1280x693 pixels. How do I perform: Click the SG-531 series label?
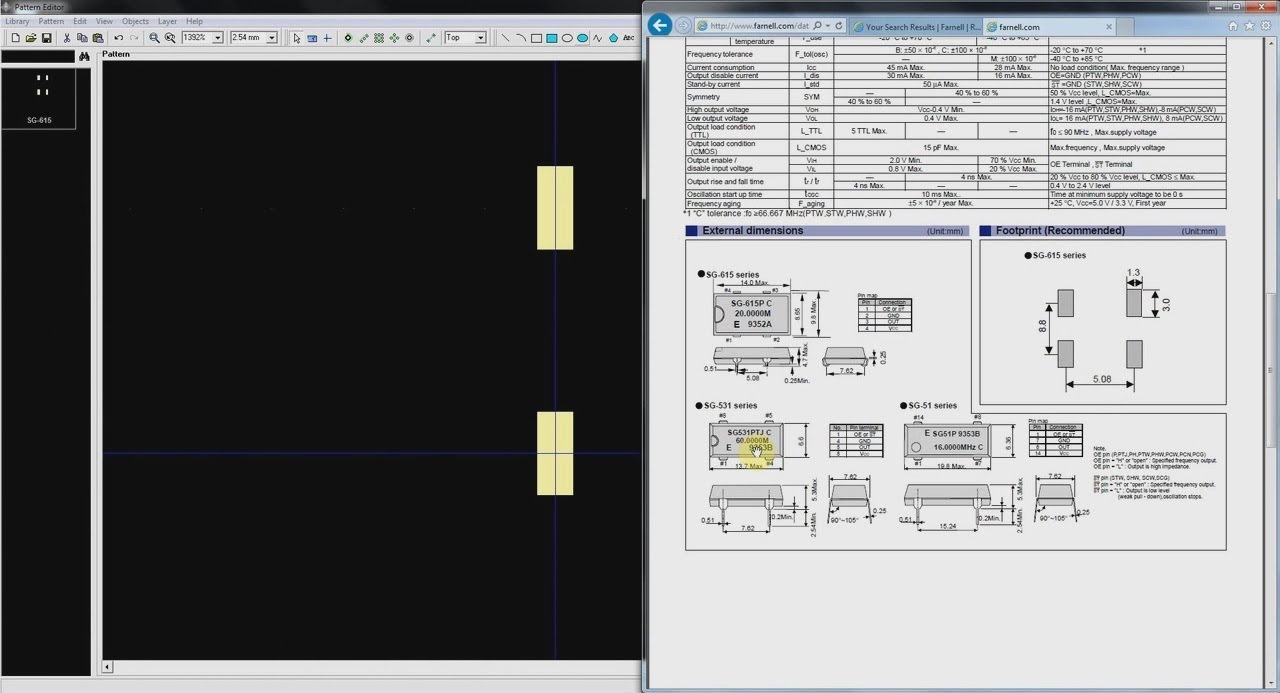click(x=731, y=406)
